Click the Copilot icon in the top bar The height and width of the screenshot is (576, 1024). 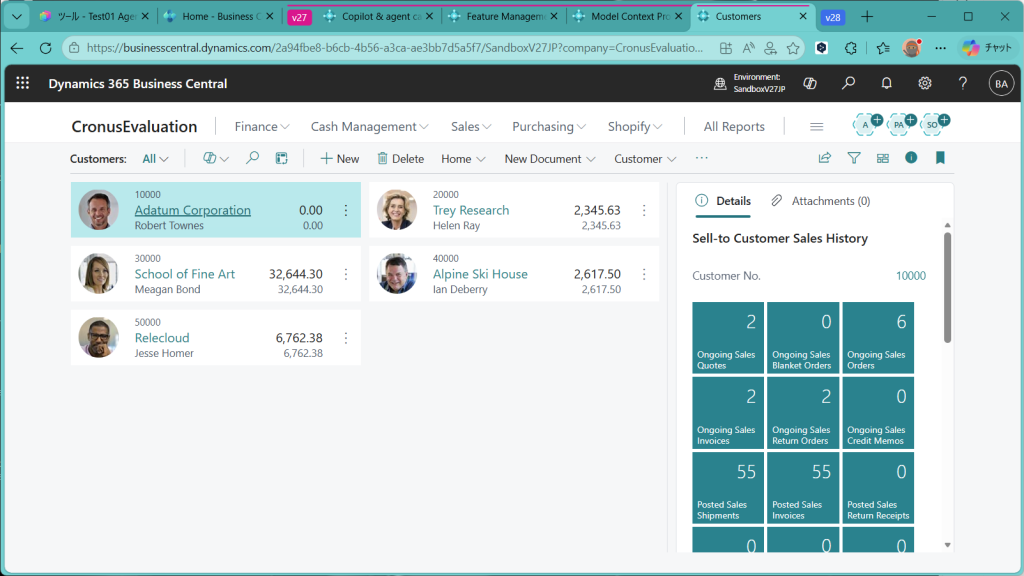coord(810,84)
